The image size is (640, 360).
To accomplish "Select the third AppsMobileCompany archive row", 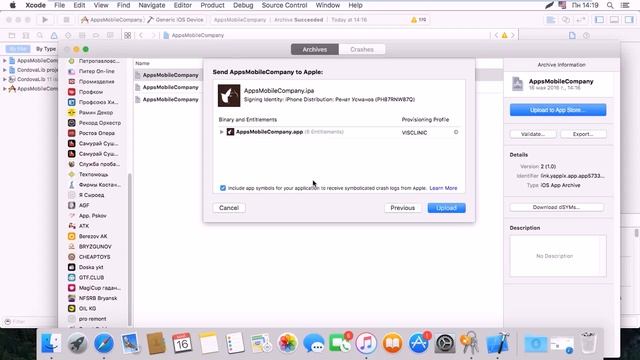I will [x=168, y=100].
